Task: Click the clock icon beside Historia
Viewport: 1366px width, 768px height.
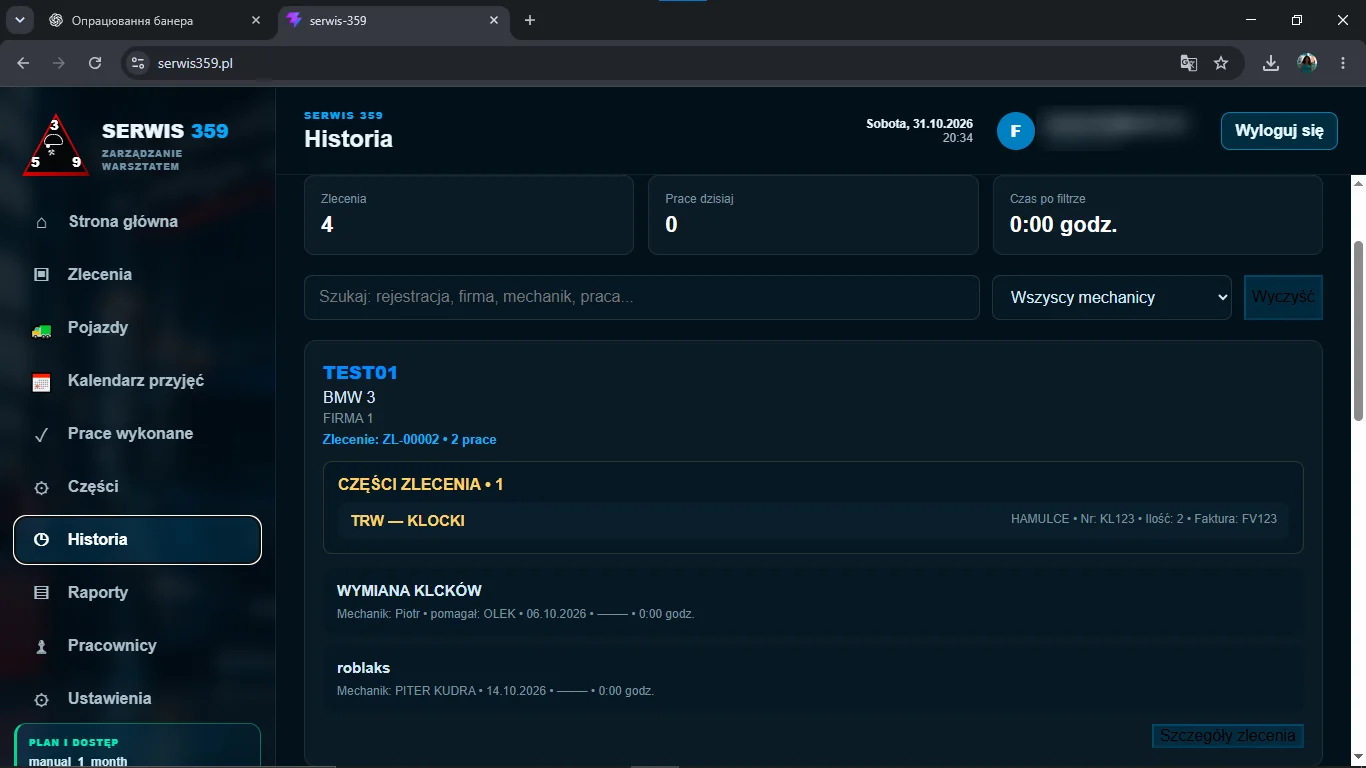Action: point(41,540)
